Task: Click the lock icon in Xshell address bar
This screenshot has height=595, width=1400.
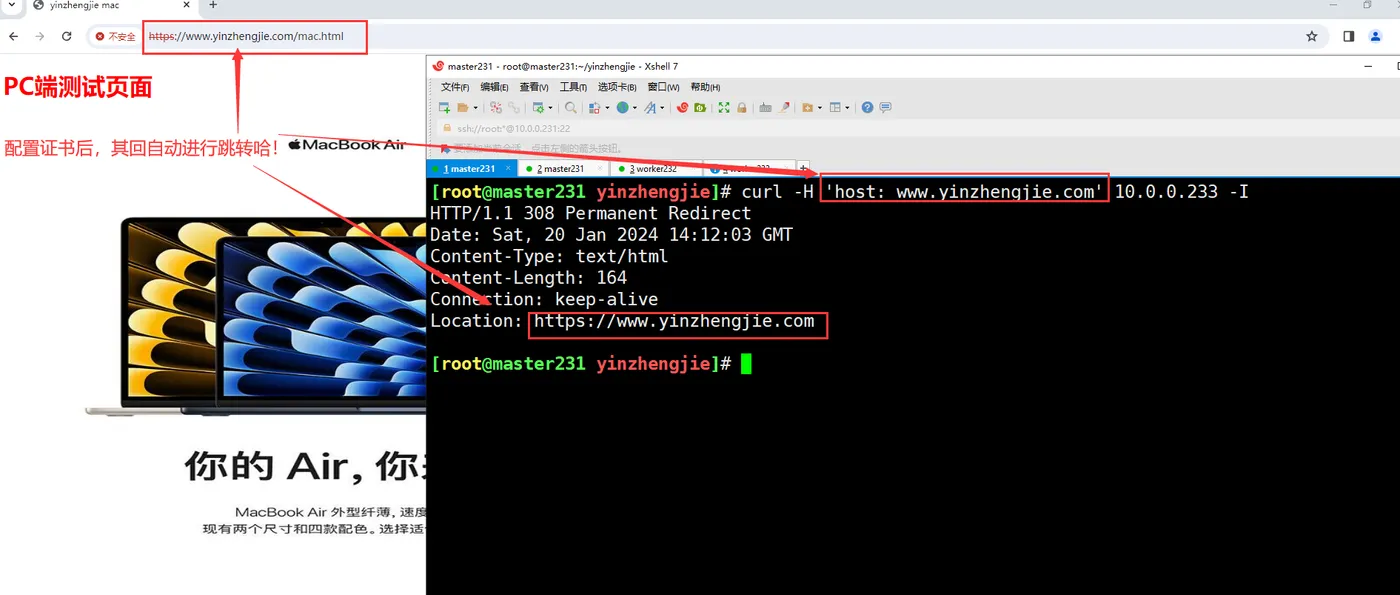Action: click(447, 128)
